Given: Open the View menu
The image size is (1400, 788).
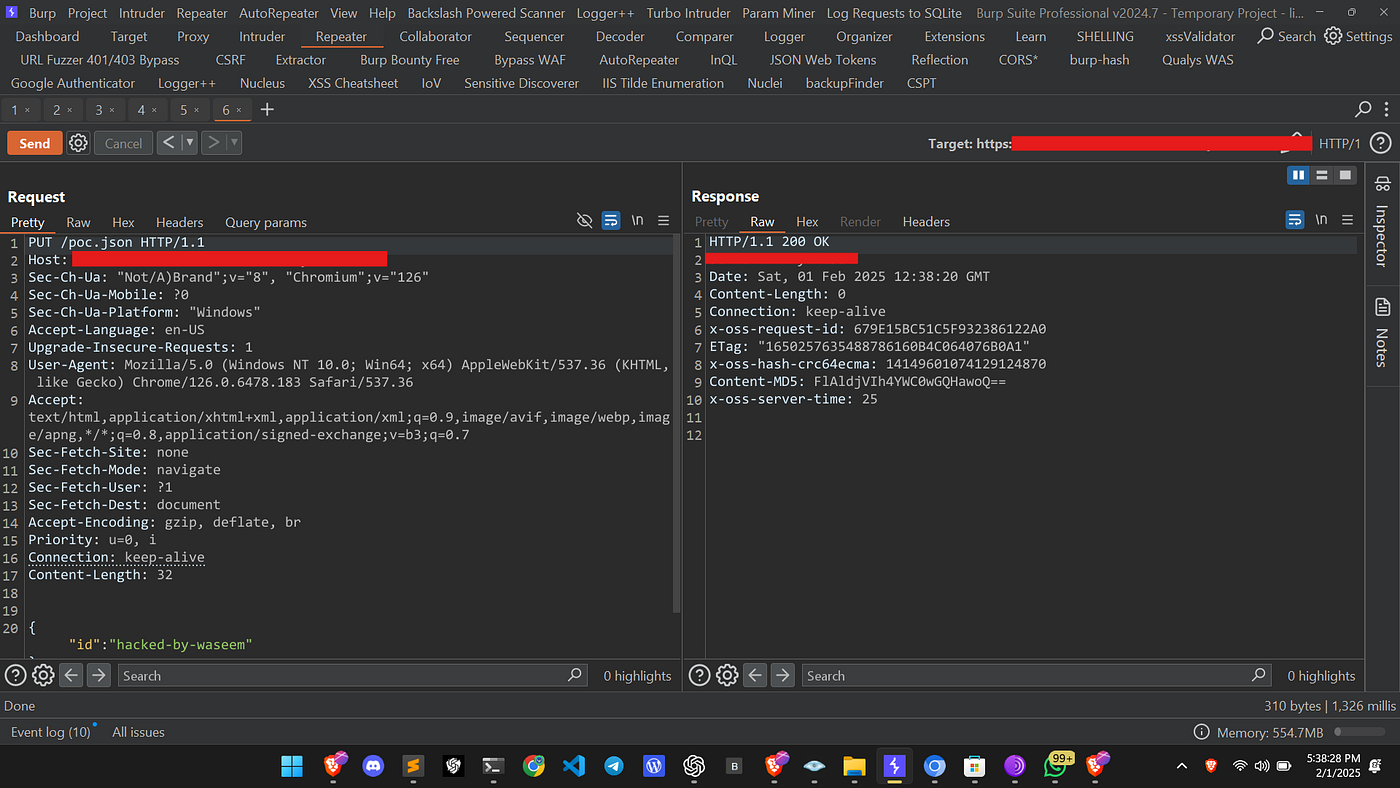Looking at the screenshot, I should [x=343, y=13].
